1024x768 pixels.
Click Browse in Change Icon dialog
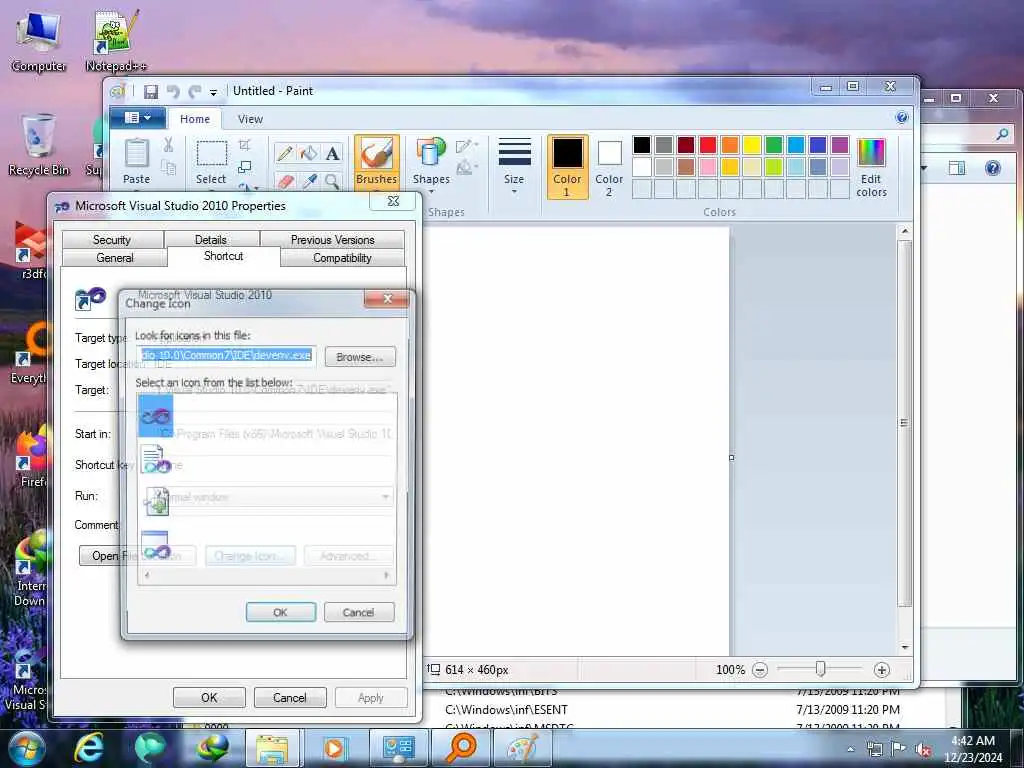click(360, 357)
